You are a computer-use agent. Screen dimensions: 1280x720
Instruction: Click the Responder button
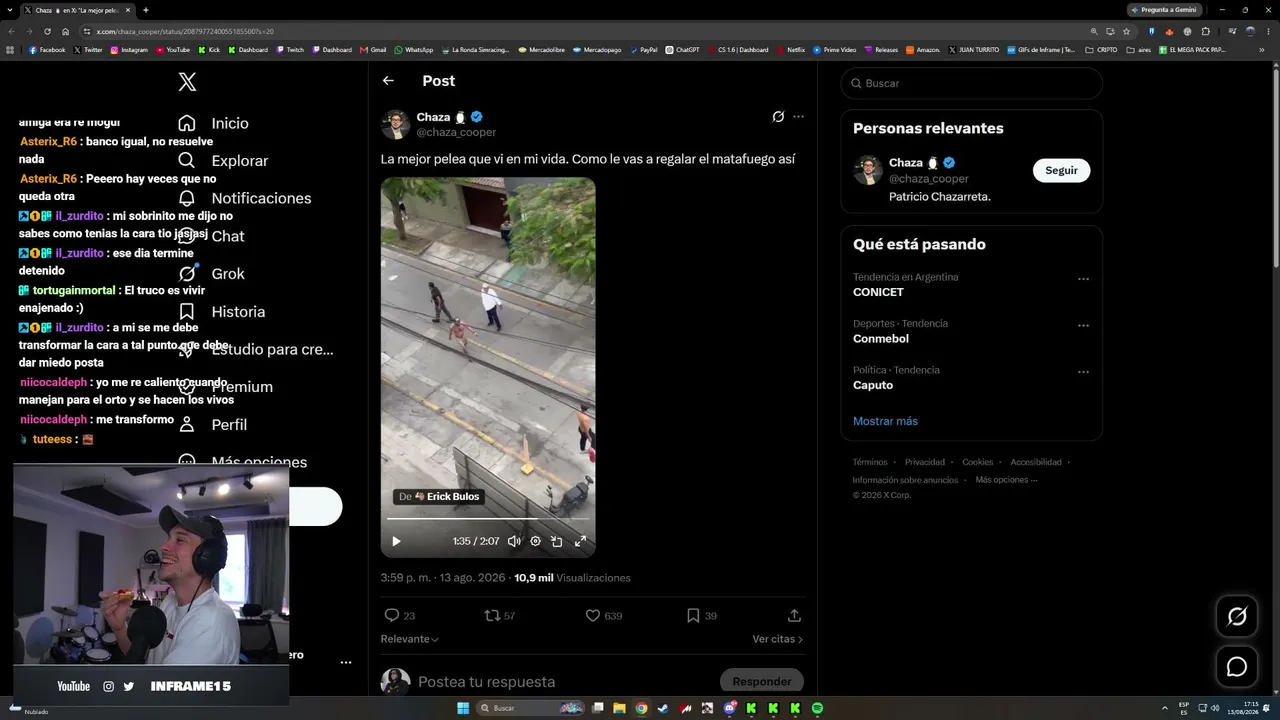coord(761,681)
